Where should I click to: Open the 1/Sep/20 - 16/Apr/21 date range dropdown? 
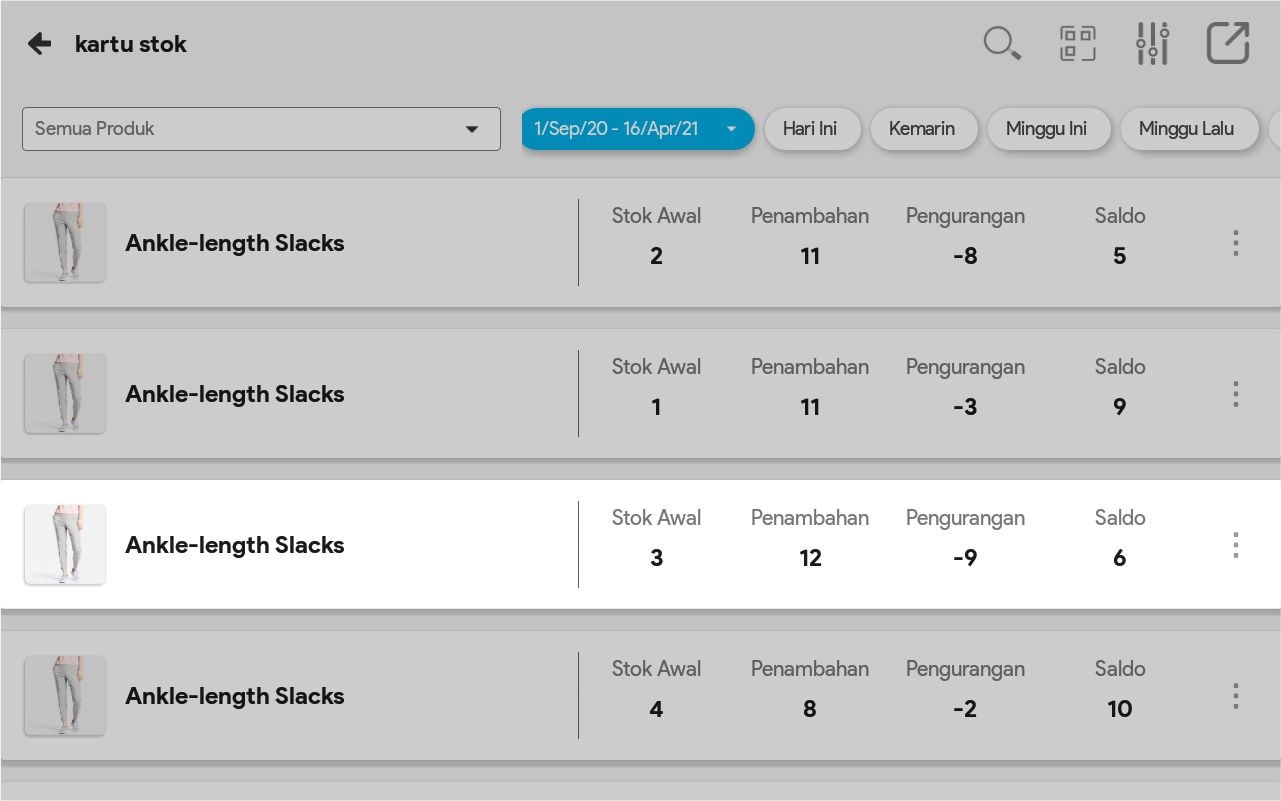pos(637,129)
